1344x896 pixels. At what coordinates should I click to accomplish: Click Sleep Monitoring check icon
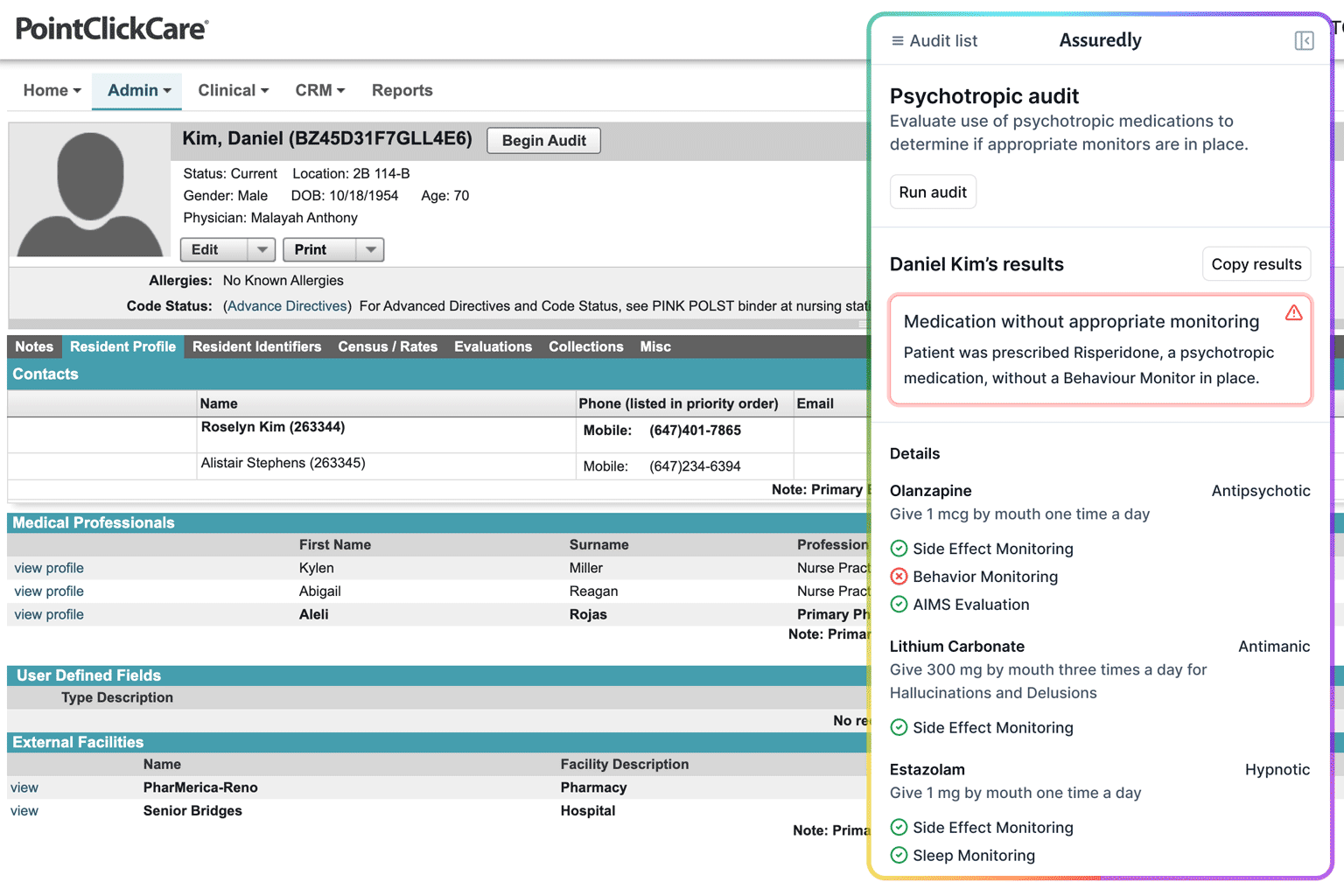coord(899,856)
